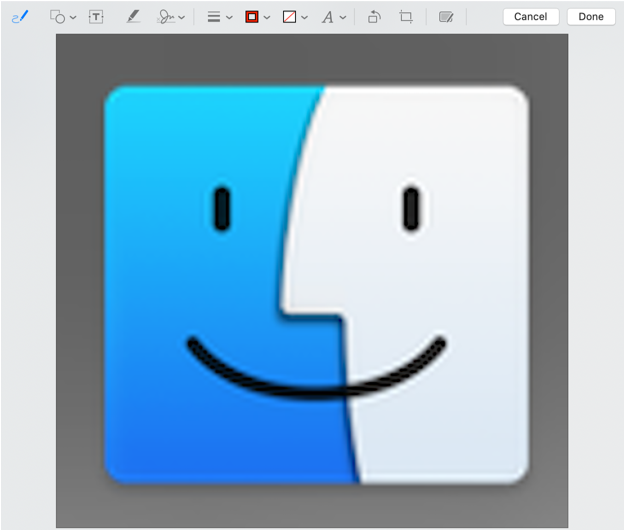Expand the Shapes dropdown arrow
624x530 pixels.
tap(73, 18)
